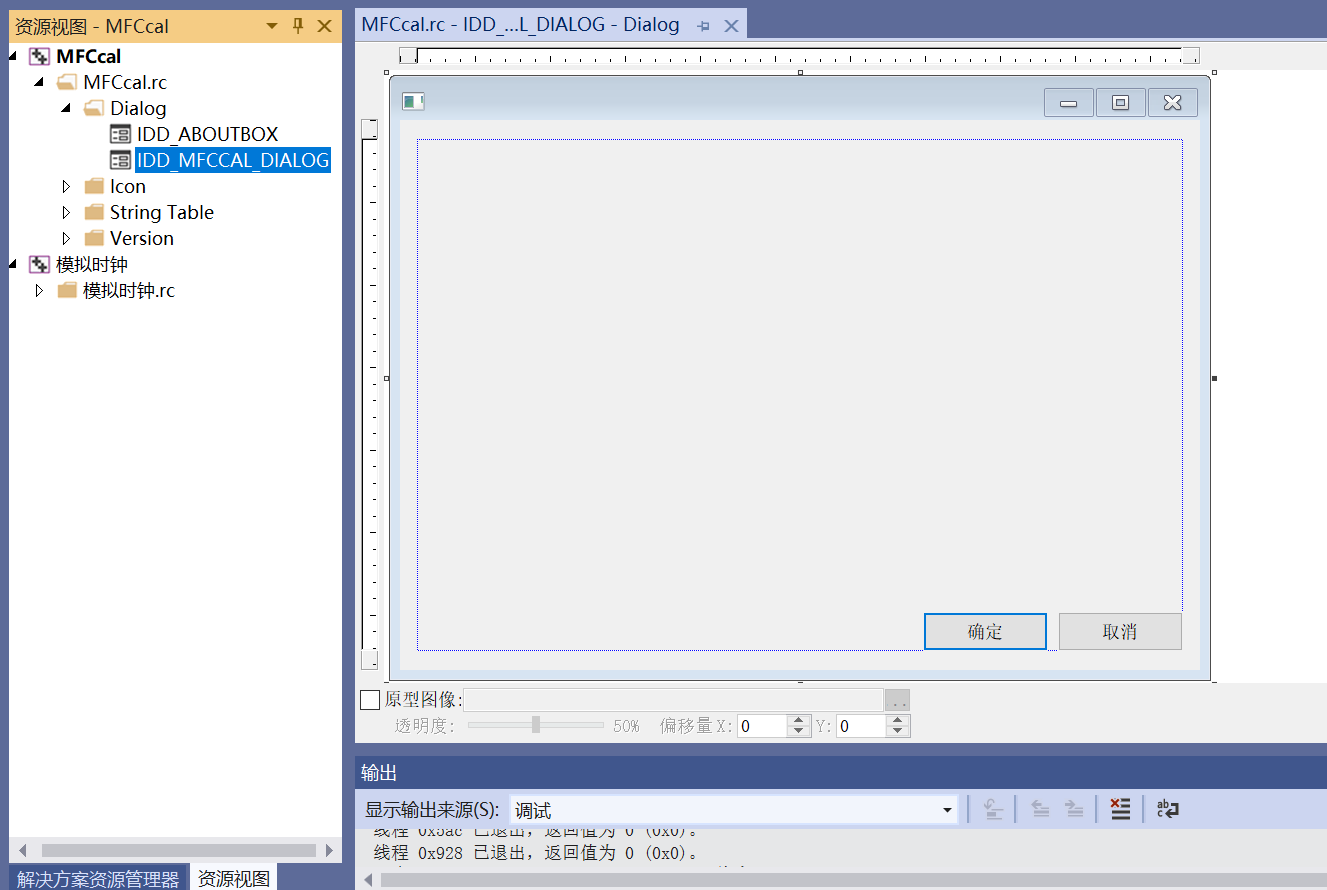
Task: Click the designed dialog's maximize button
Action: click(x=1121, y=102)
